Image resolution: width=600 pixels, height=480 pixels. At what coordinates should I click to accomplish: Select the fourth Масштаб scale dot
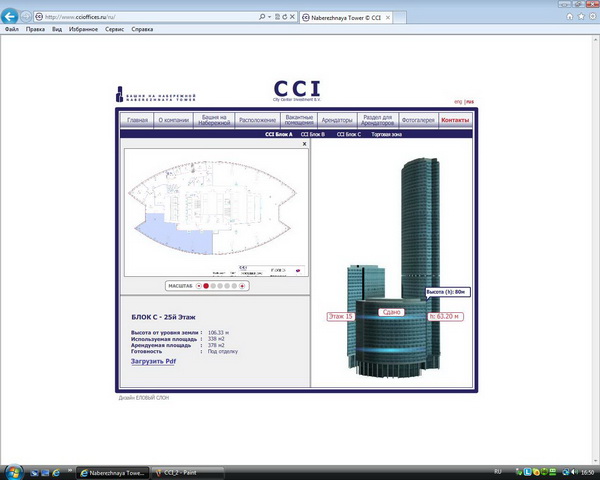220,286
